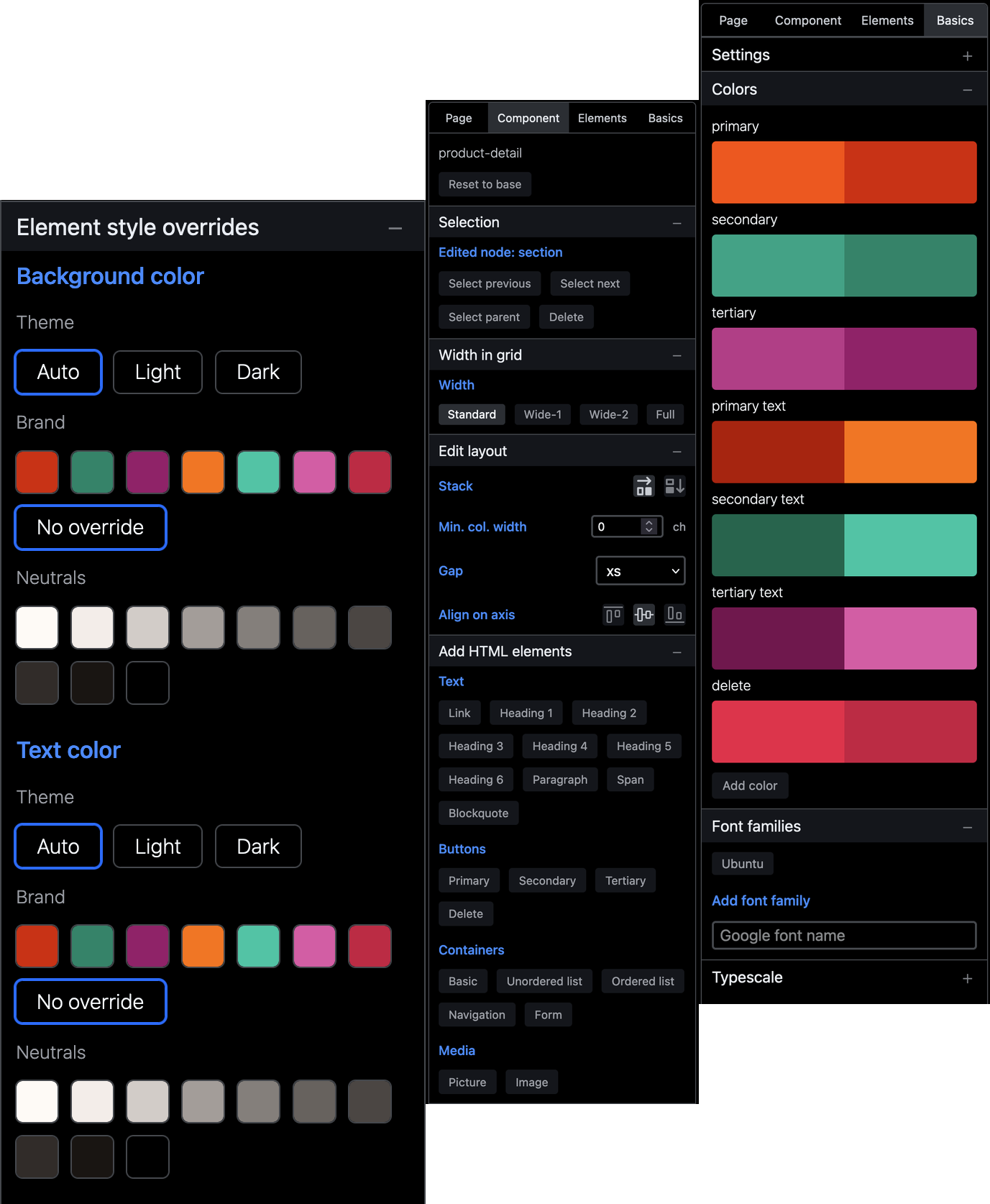
Task: Open the Gap size dropdown
Action: click(640, 571)
